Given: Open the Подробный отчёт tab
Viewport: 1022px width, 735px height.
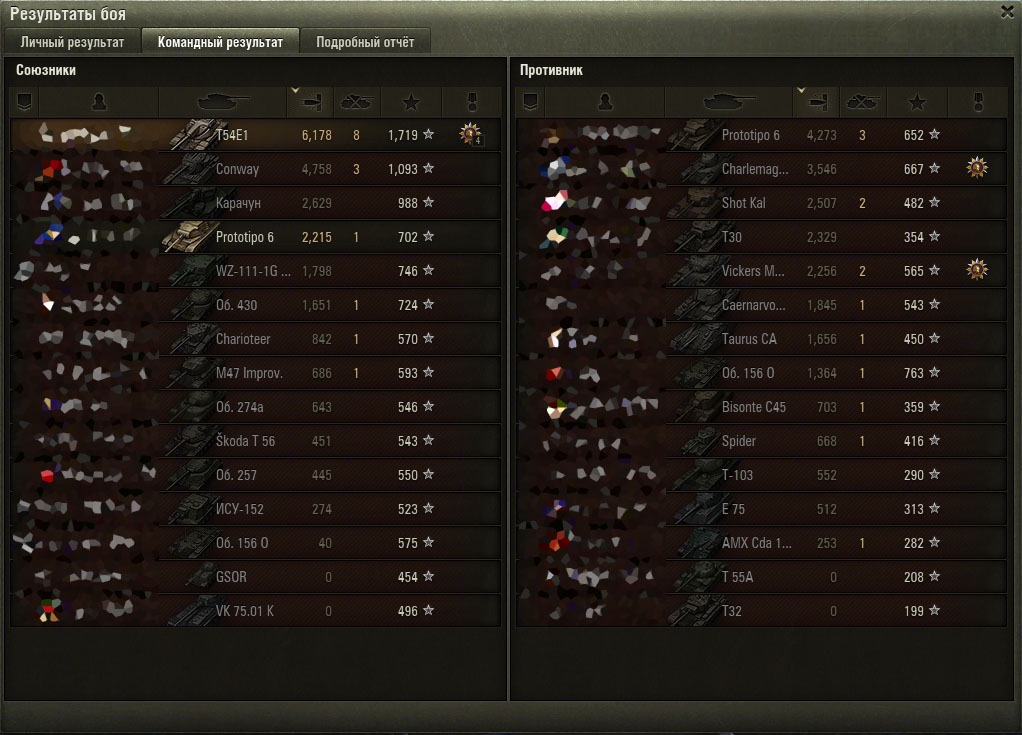Looking at the screenshot, I should point(365,42).
